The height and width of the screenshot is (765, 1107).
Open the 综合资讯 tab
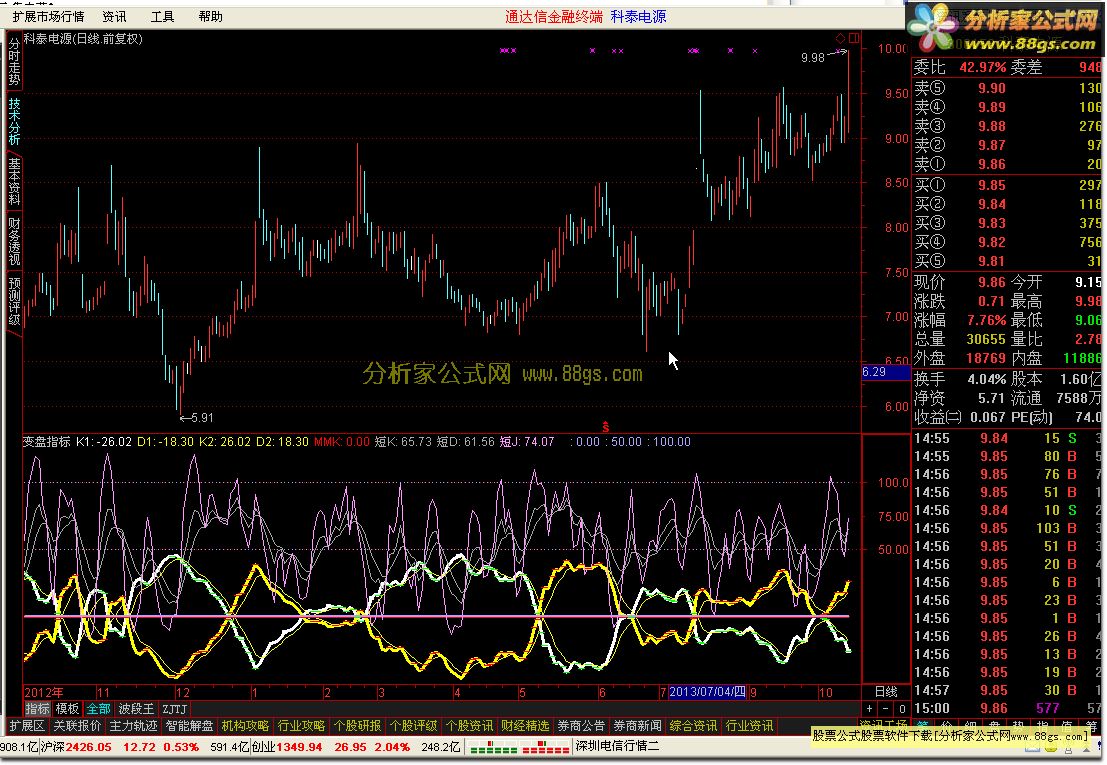tap(693, 725)
